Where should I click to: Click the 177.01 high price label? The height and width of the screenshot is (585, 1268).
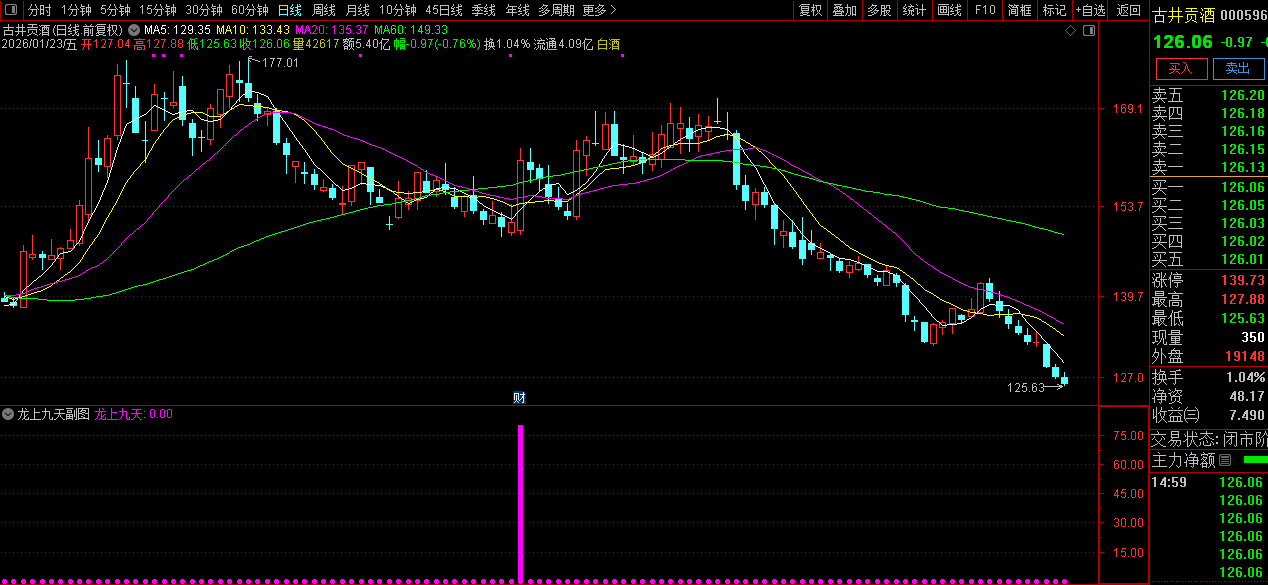pyautogui.click(x=281, y=63)
